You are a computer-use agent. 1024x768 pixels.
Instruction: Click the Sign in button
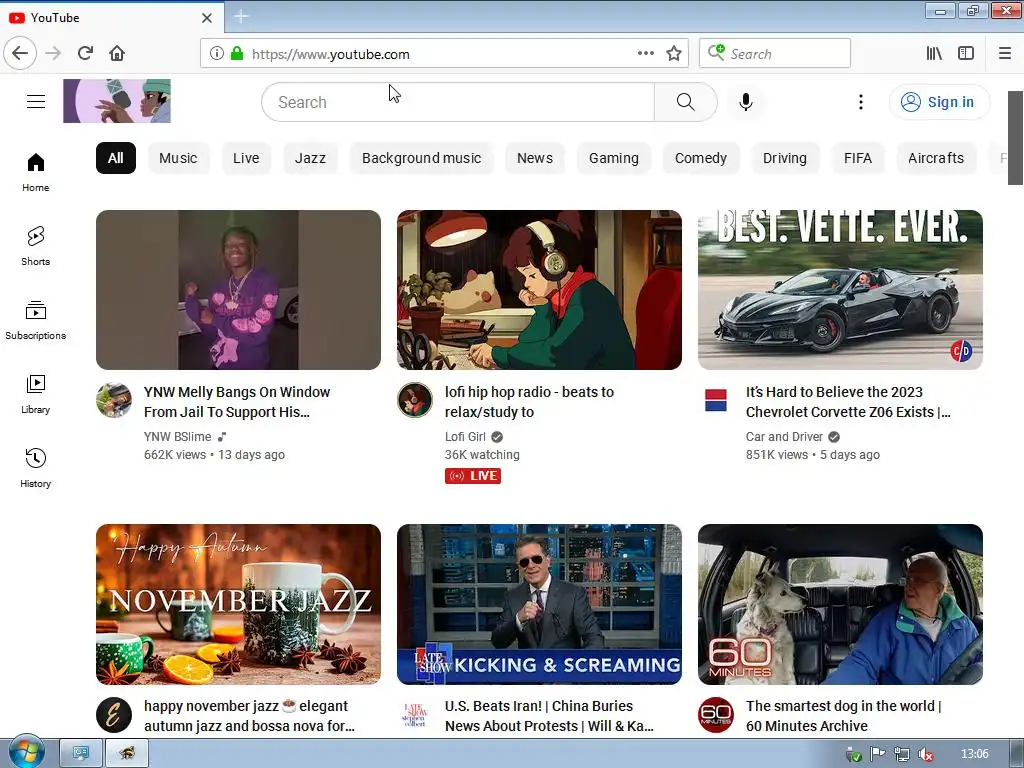(x=939, y=102)
